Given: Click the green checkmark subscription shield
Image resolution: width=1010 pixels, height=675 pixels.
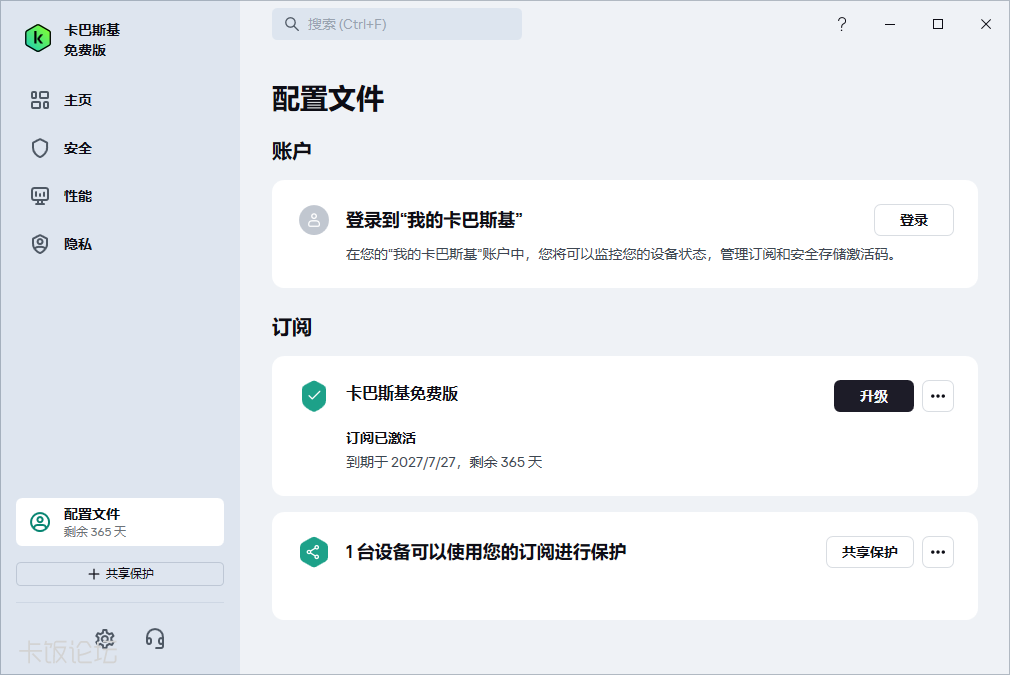Looking at the screenshot, I should click(314, 396).
